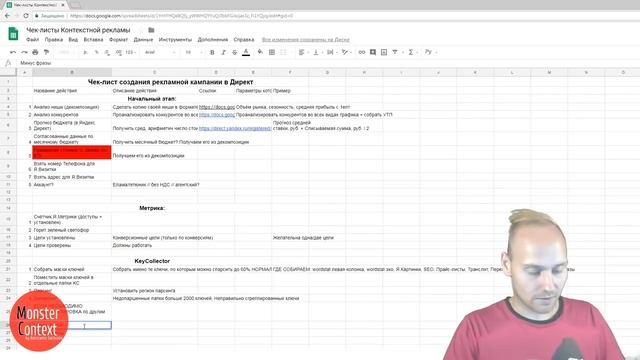Viewport: 640px width, 360px height.
Task: Open the Данные menu
Action: coord(143,40)
